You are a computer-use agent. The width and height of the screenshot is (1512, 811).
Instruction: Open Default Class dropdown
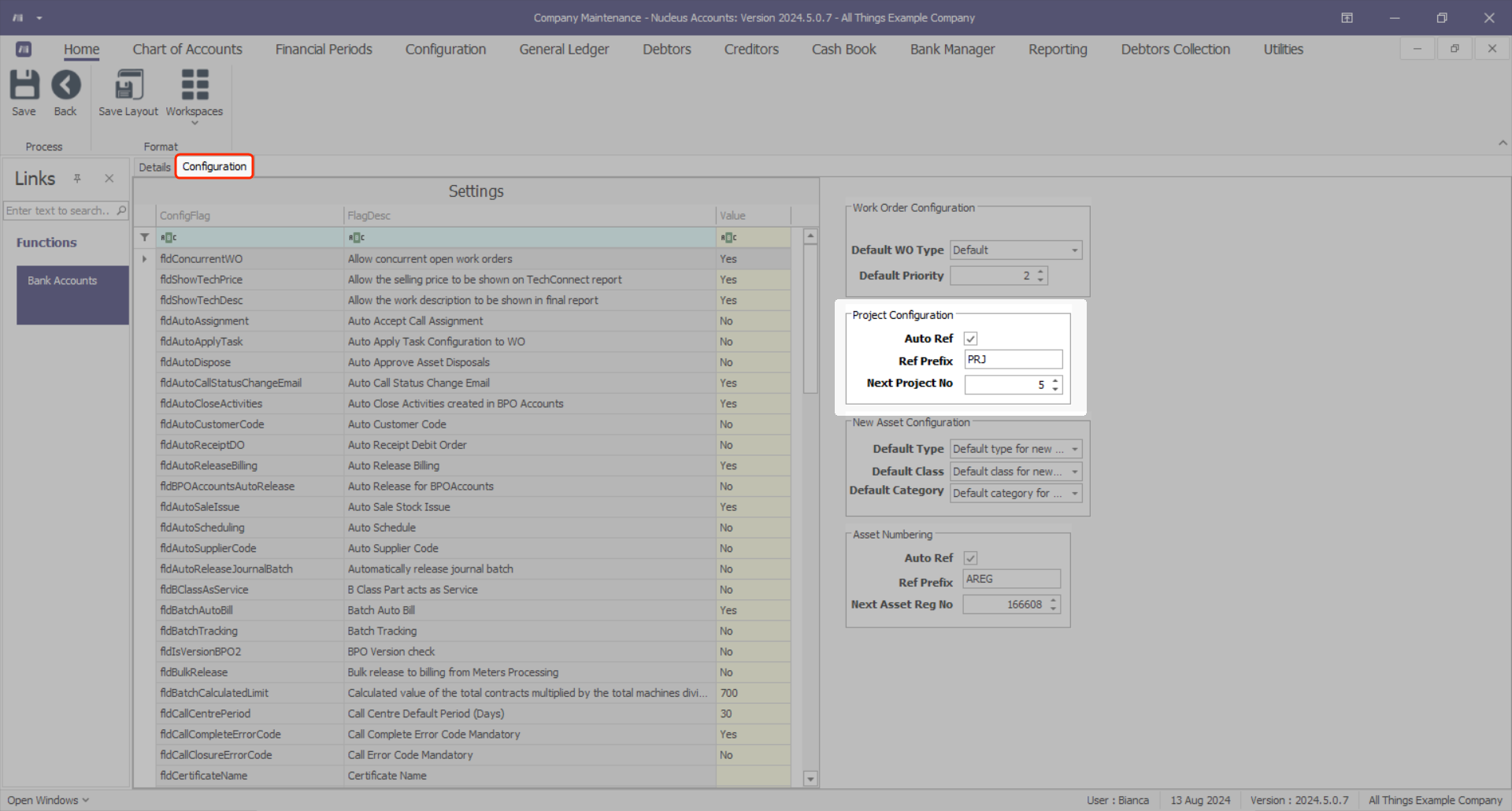[x=1074, y=472]
